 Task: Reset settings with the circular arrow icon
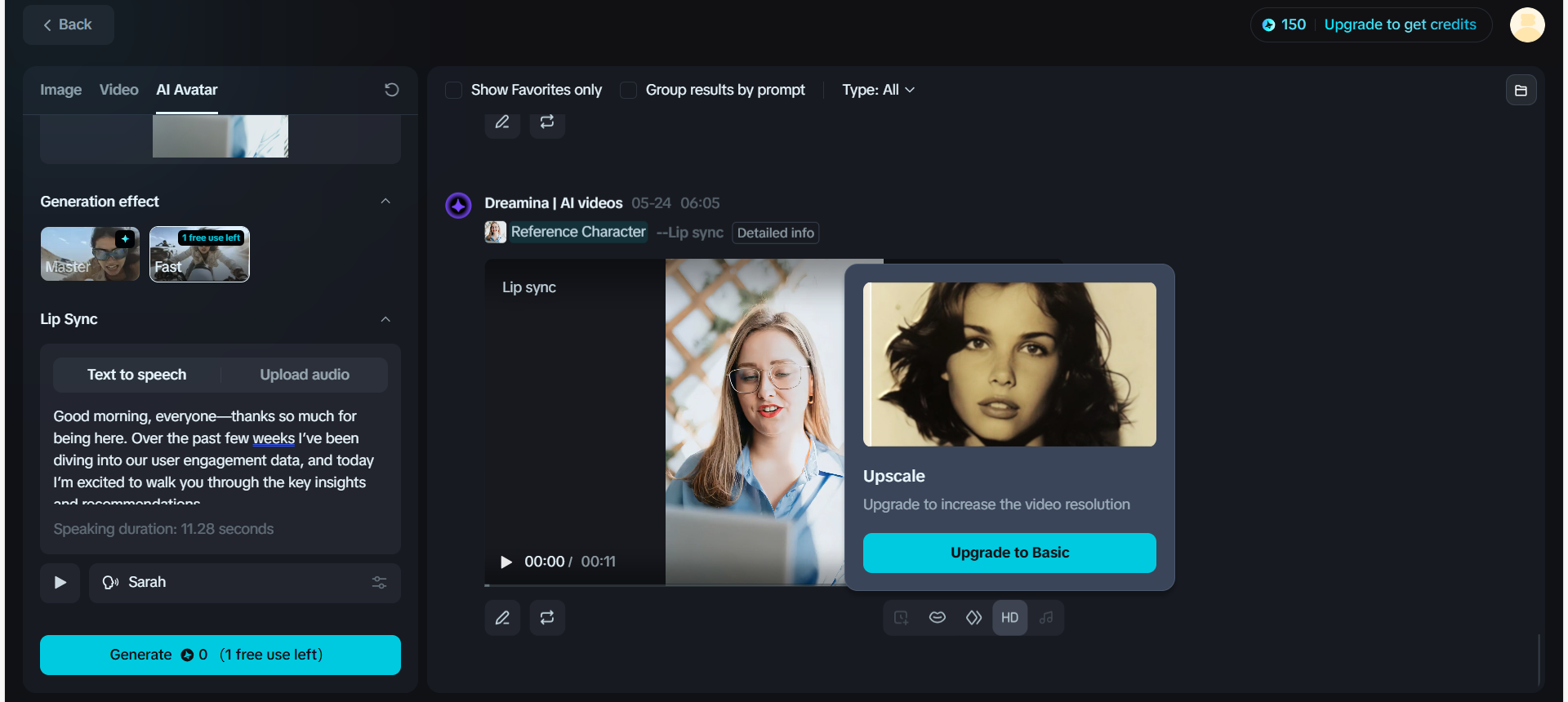click(392, 90)
